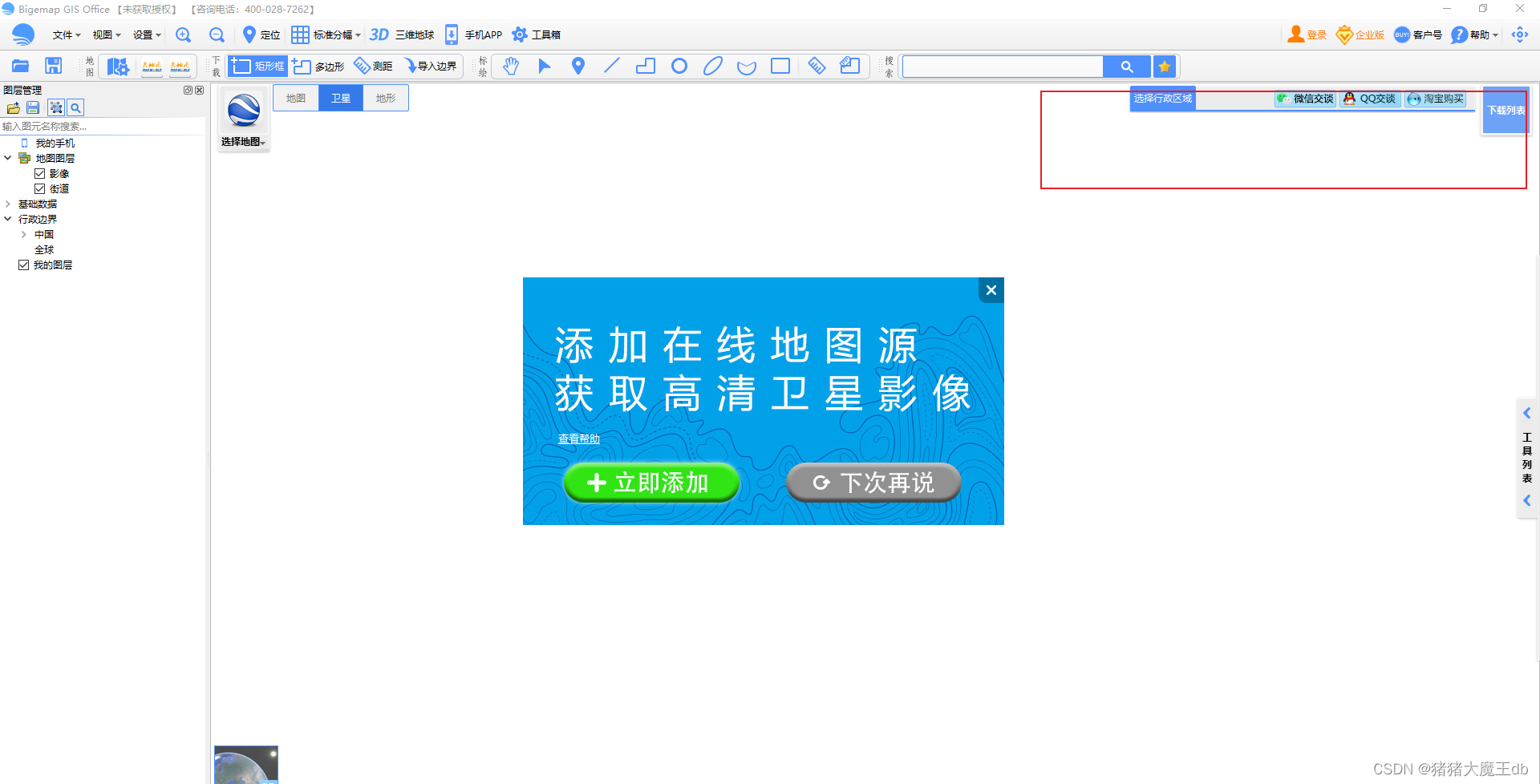Select the marker placement tool
This screenshot has height=784, width=1540.
coord(577,66)
